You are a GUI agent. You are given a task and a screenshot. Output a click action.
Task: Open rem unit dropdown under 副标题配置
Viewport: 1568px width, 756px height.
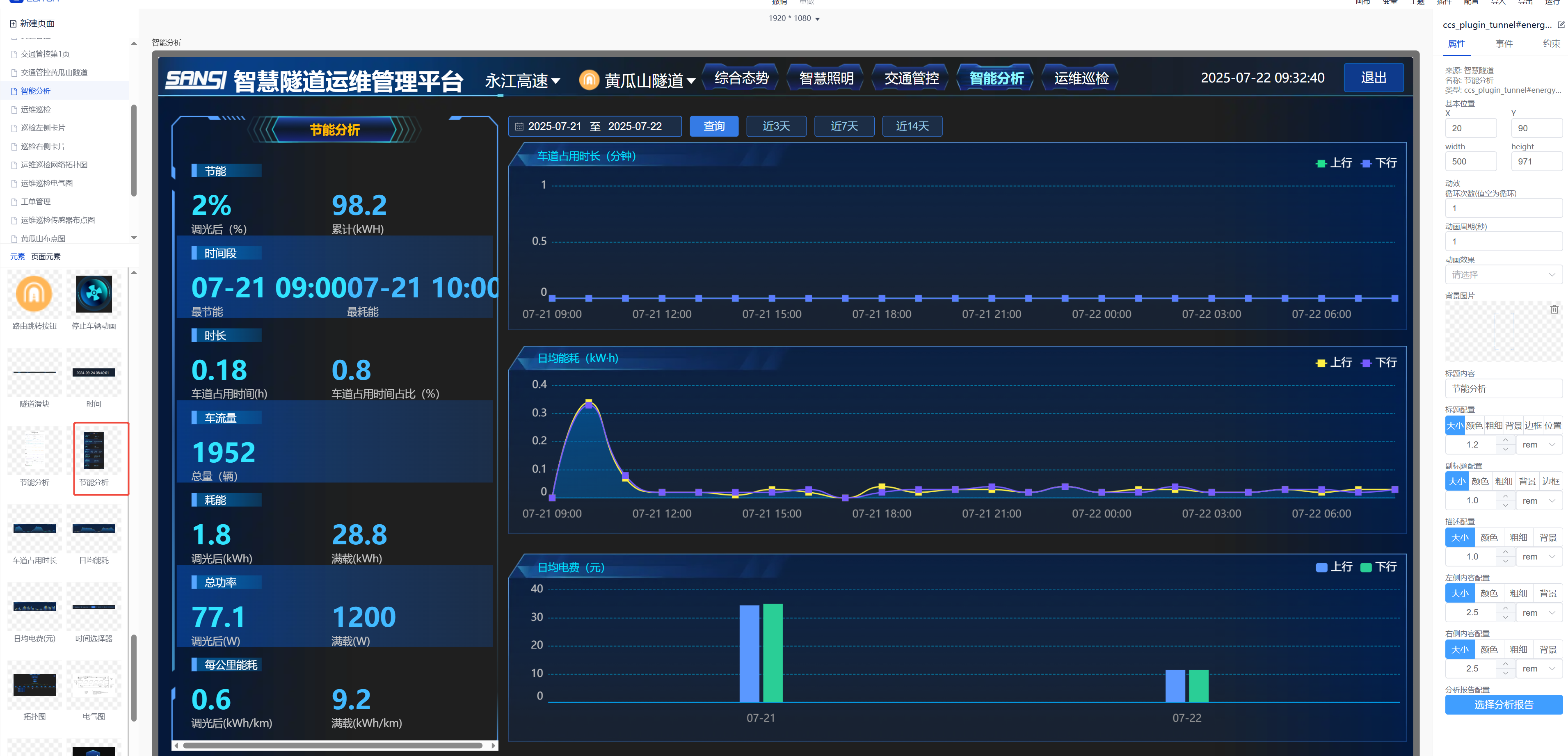[1538, 501]
